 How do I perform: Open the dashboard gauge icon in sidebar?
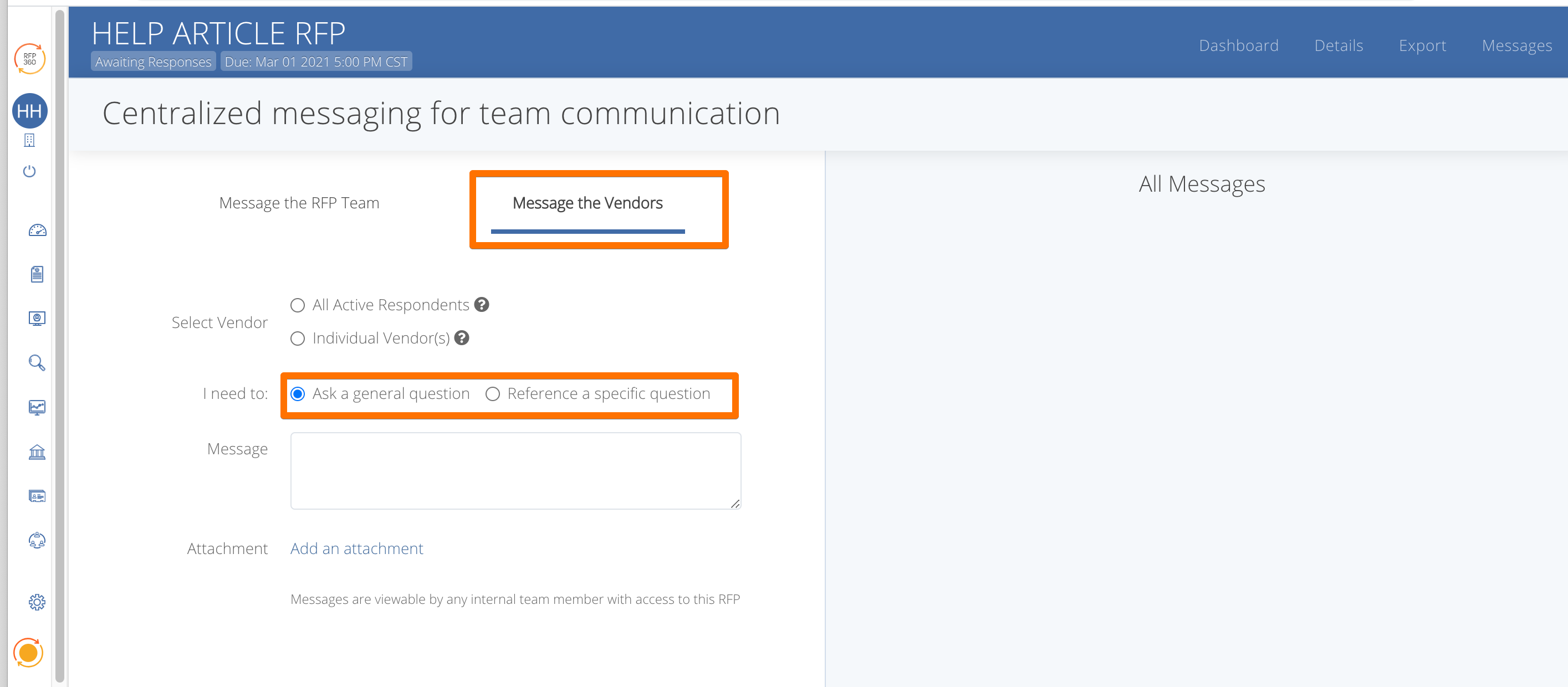37,230
